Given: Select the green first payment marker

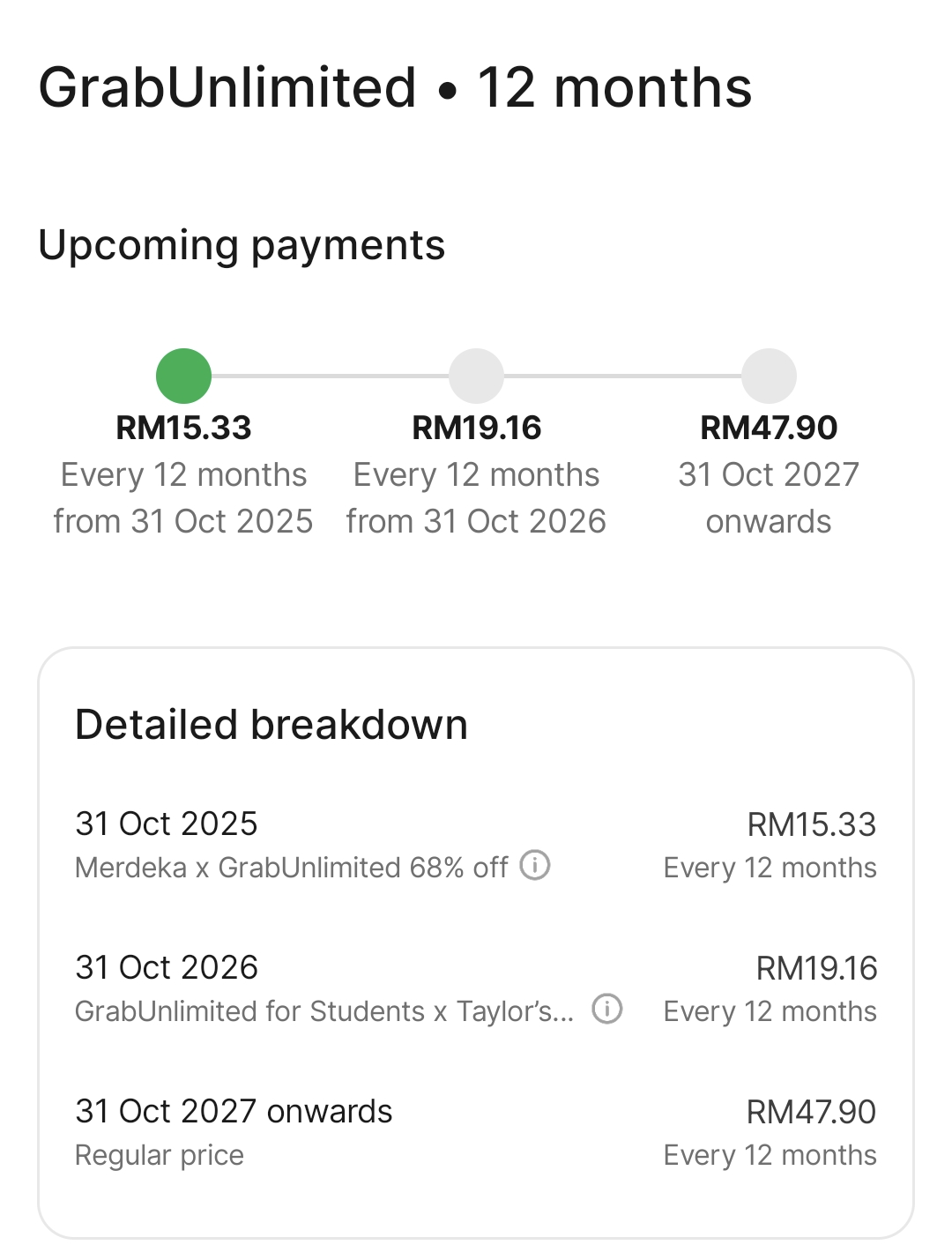Looking at the screenshot, I should point(183,376).
